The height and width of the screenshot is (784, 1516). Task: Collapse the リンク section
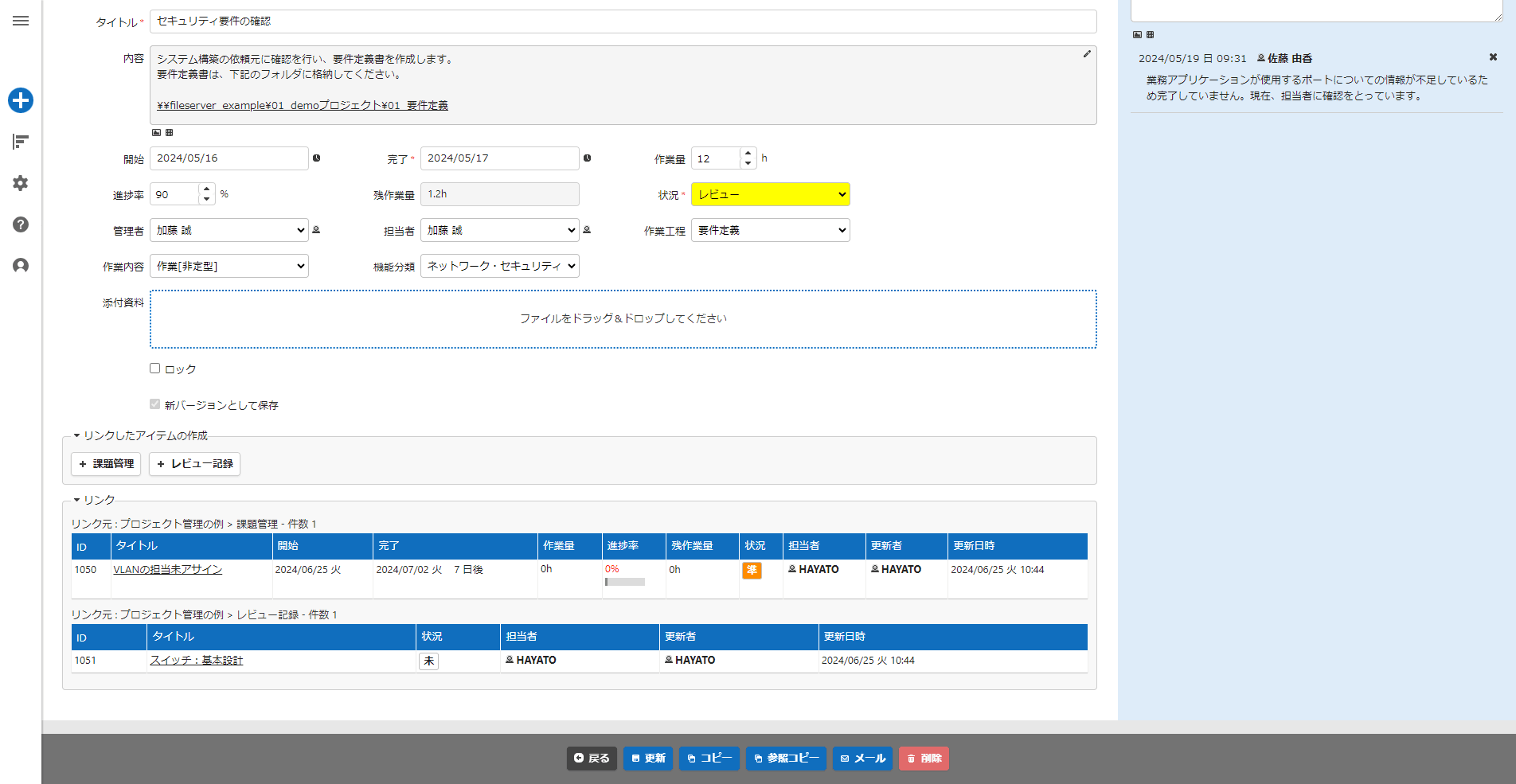tap(94, 500)
